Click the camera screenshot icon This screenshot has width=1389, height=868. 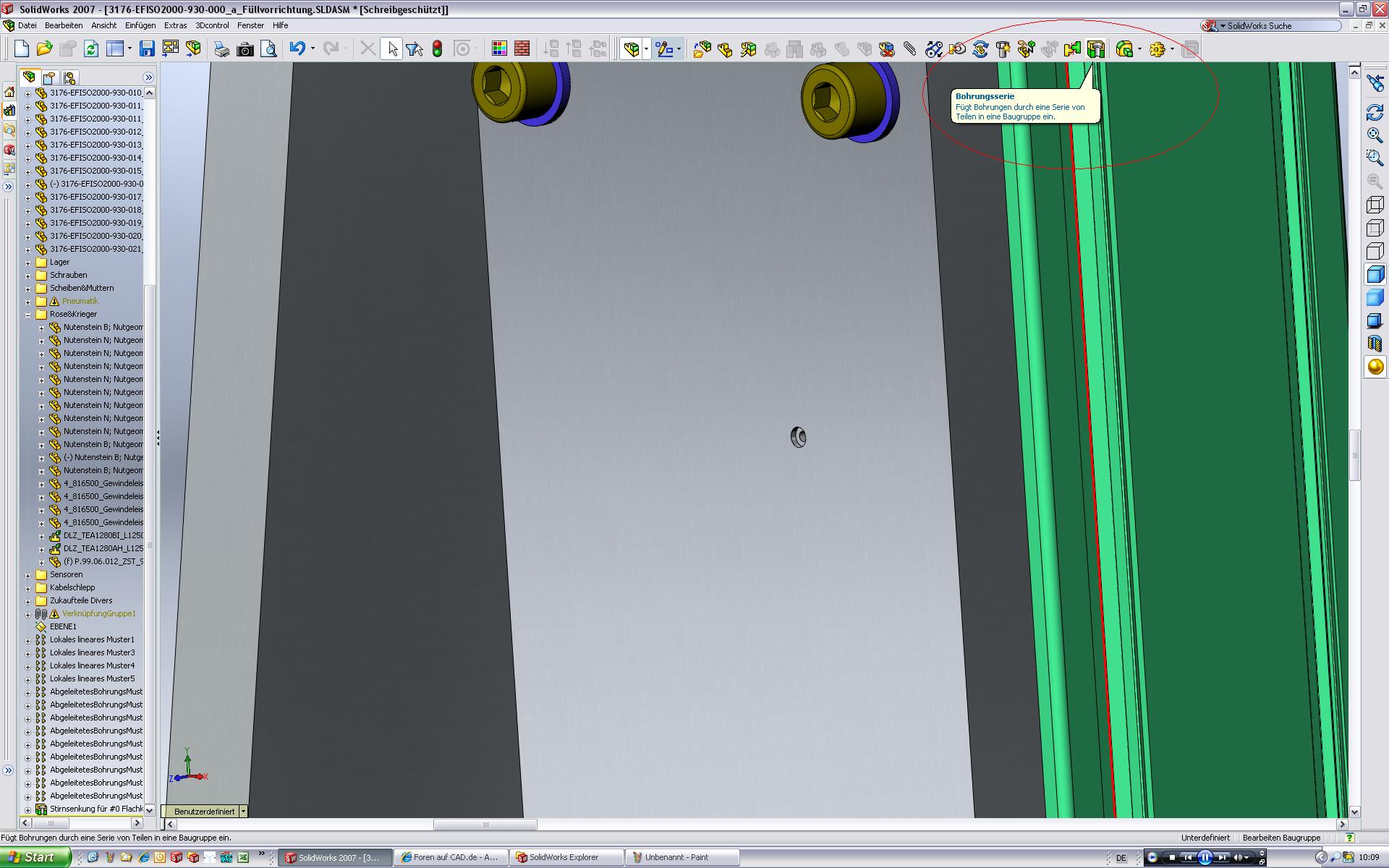(245, 49)
